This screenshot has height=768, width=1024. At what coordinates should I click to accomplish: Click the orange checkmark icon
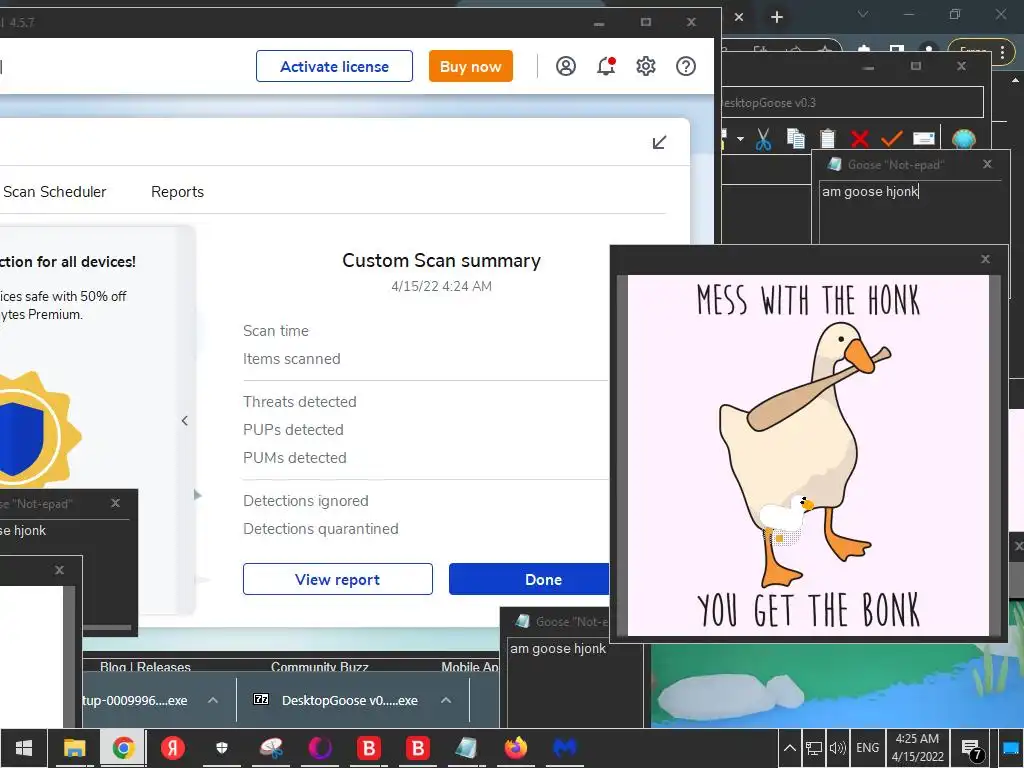(891, 138)
